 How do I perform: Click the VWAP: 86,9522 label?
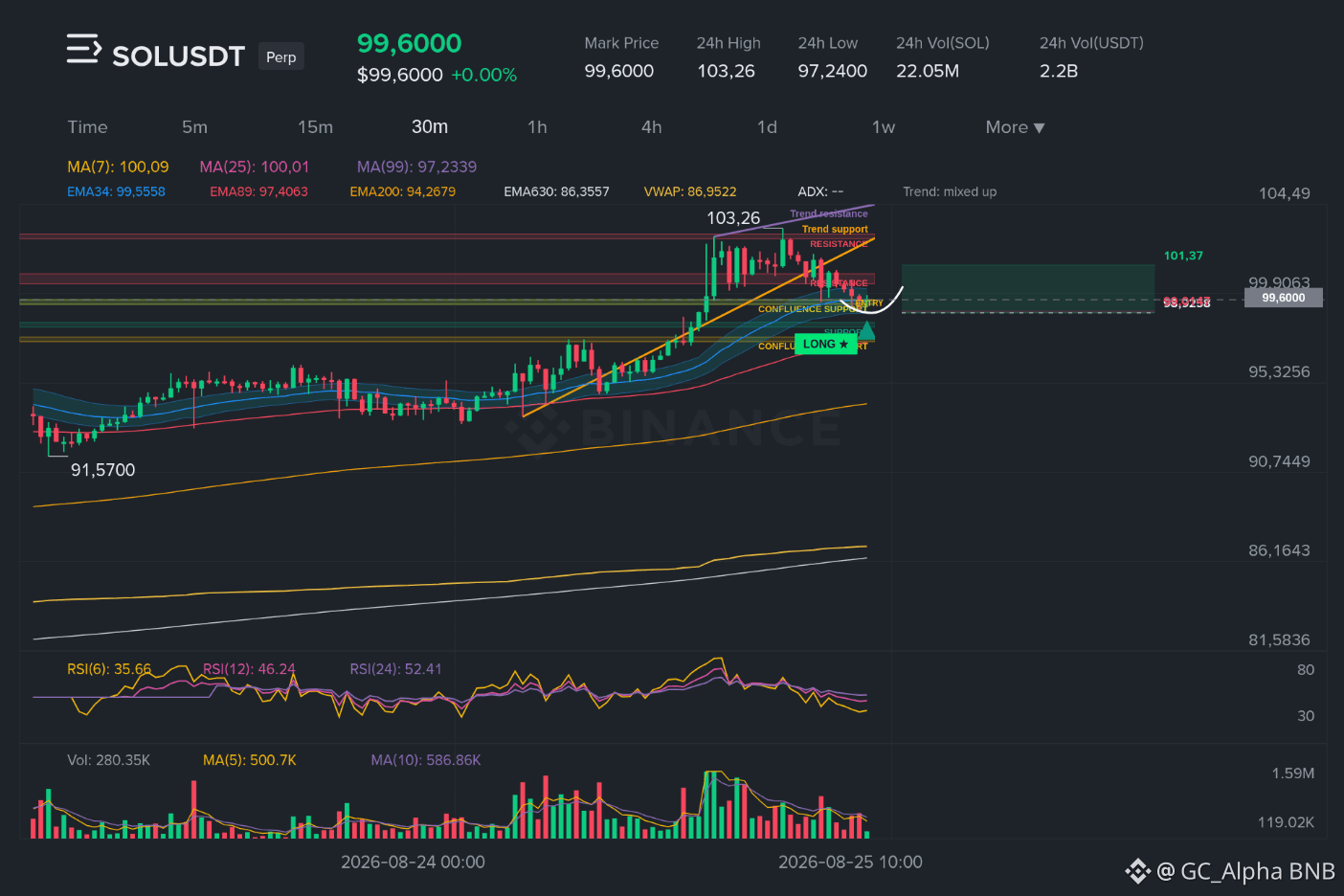690,191
